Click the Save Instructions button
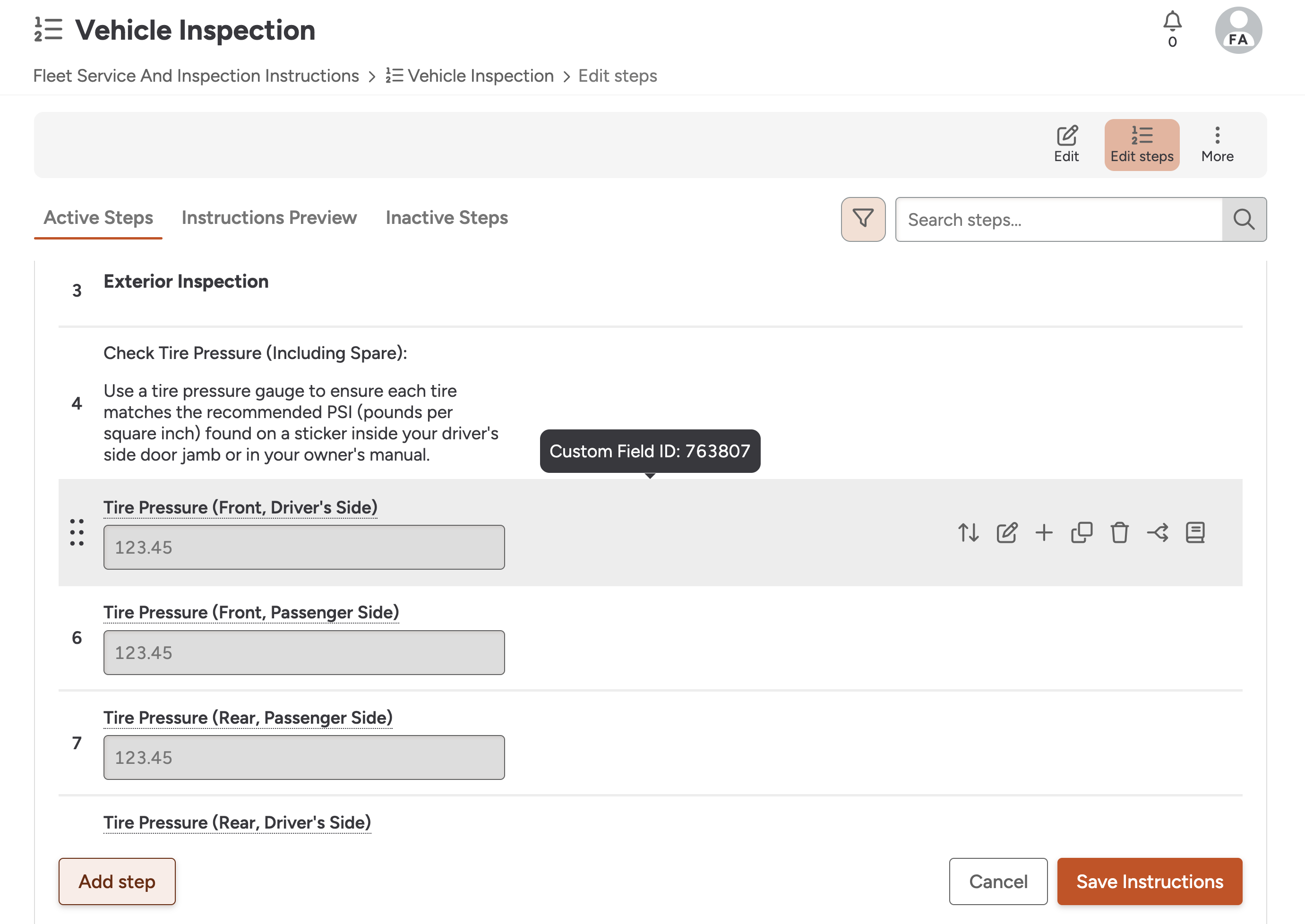The width and height of the screenshot is (1305, 924). (x=1150, y=881)
